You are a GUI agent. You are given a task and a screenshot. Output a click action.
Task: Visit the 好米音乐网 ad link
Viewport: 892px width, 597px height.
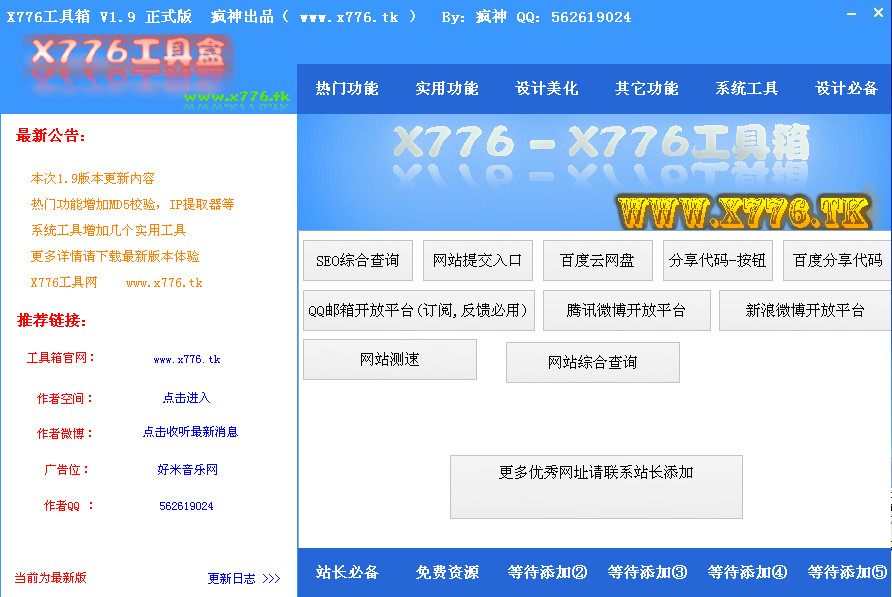[x=187, y=470]
